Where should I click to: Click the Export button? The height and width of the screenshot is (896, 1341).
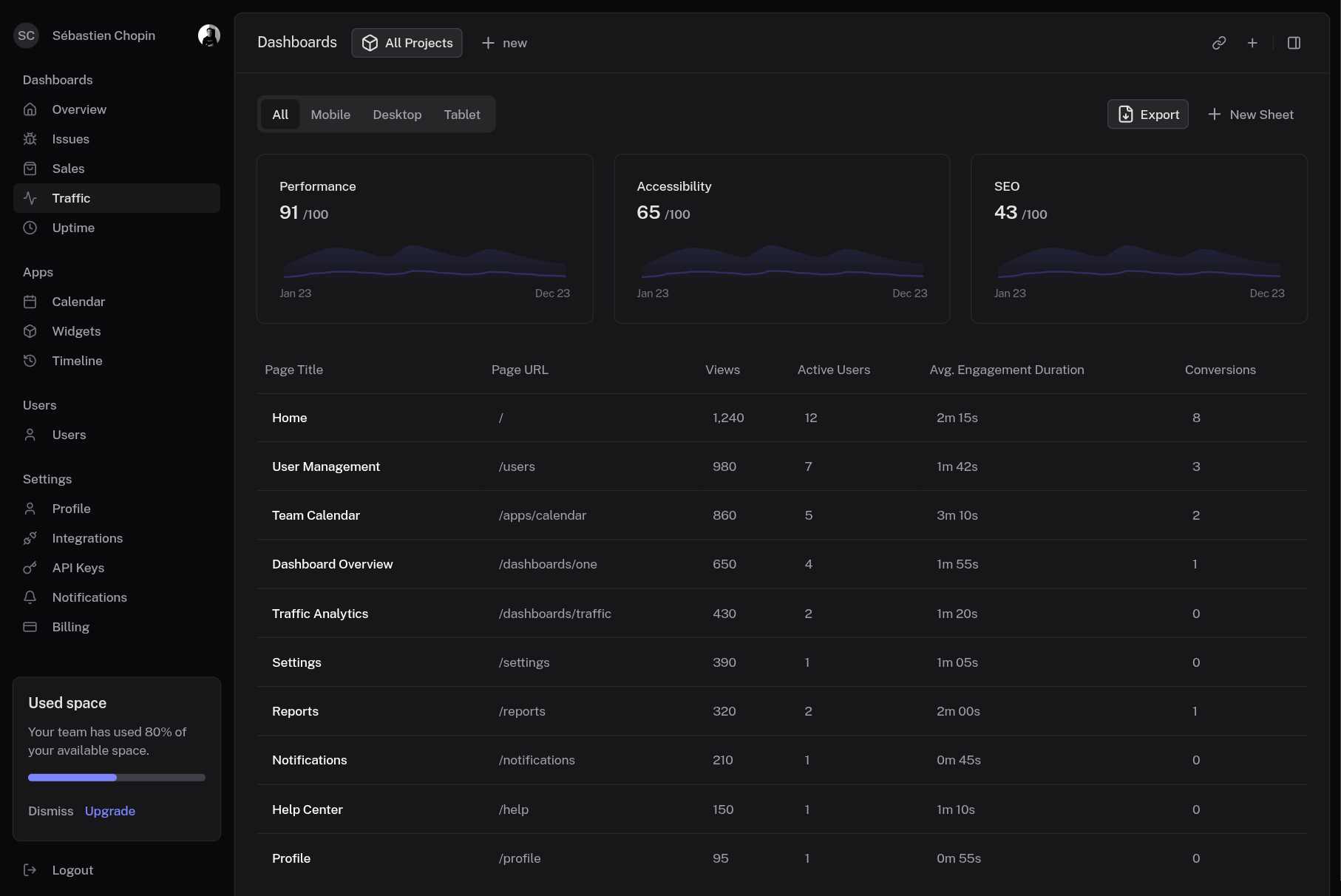click(x=1147, y=115)
